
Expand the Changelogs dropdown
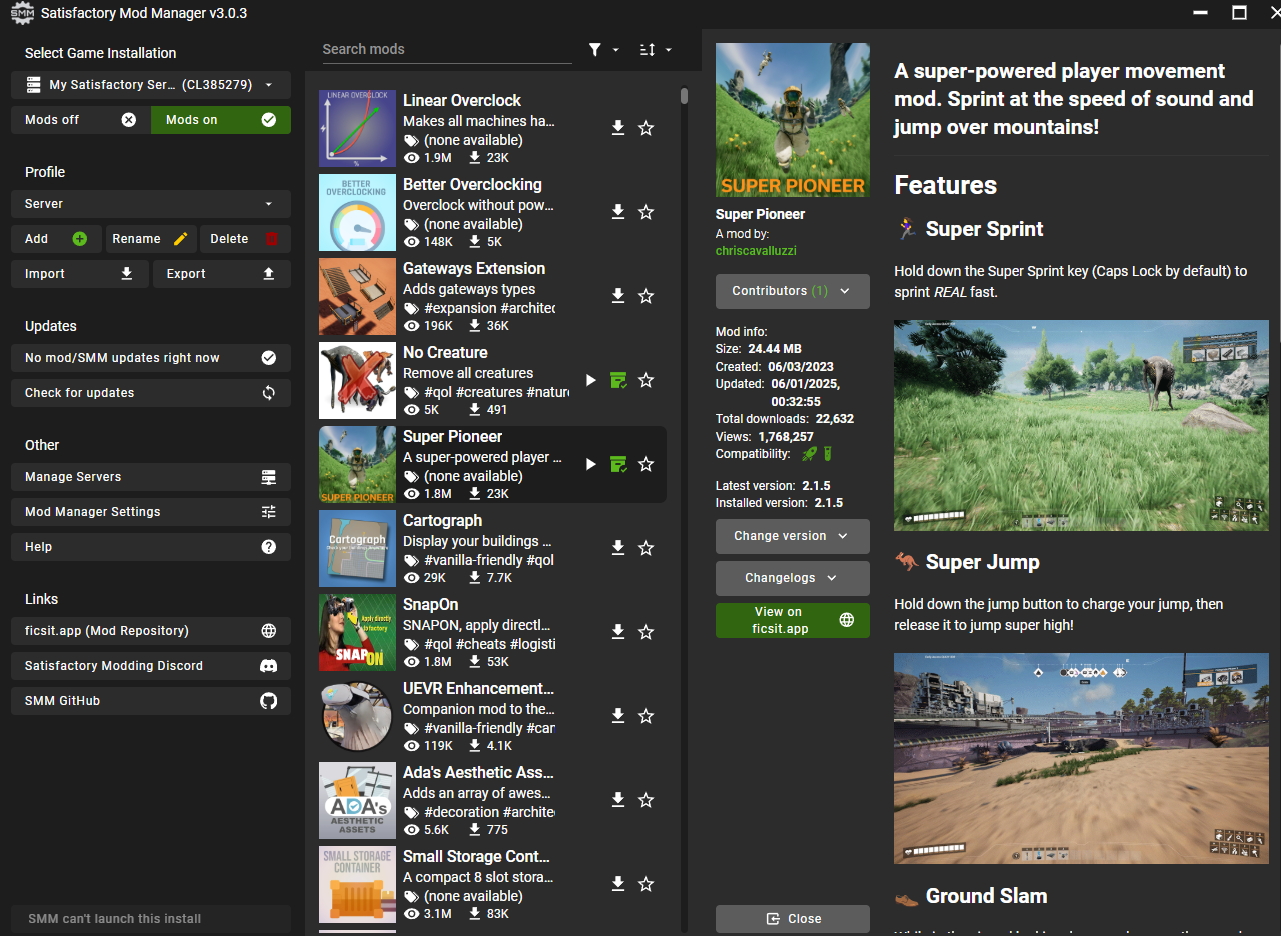click(793, 578)
